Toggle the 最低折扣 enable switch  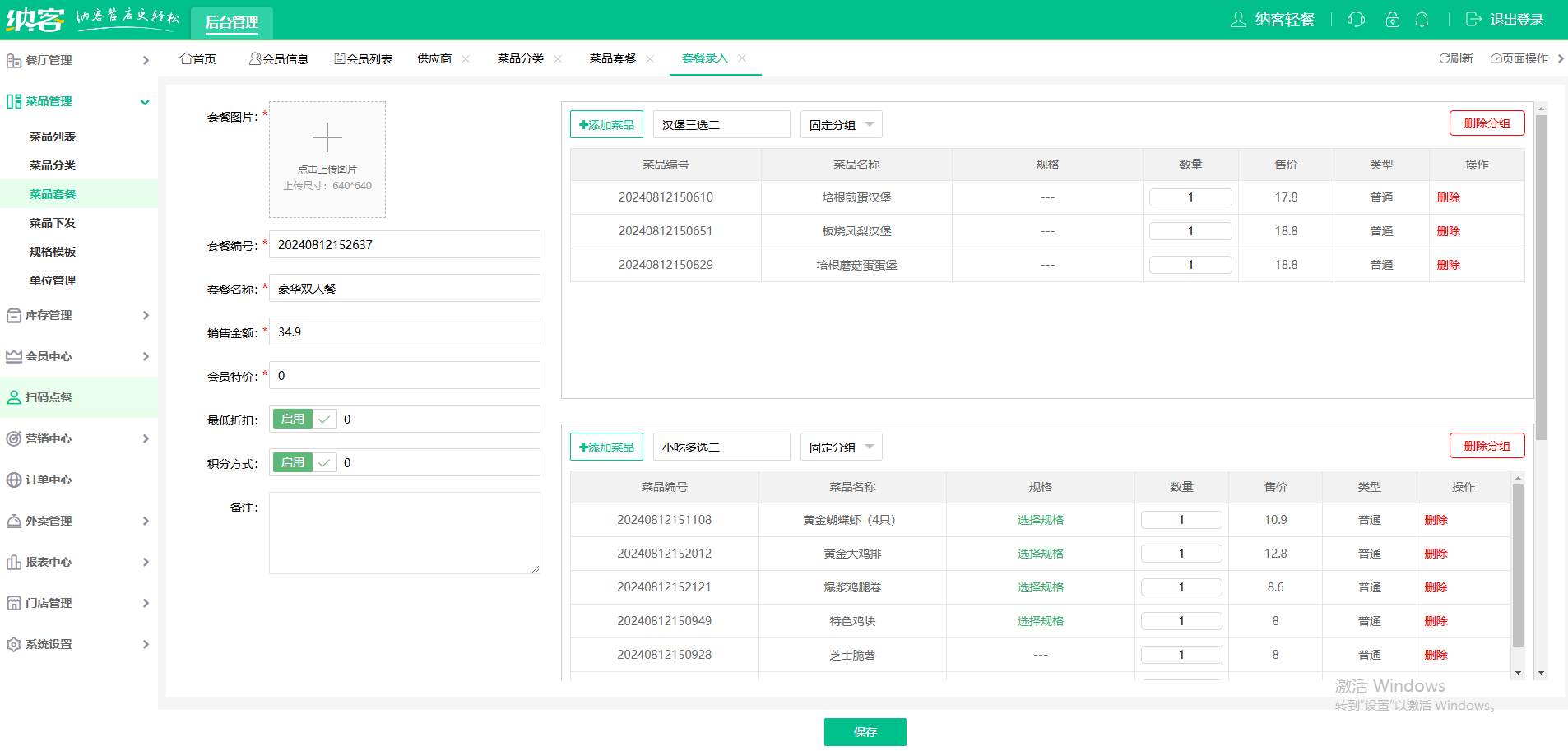(304, 420)
